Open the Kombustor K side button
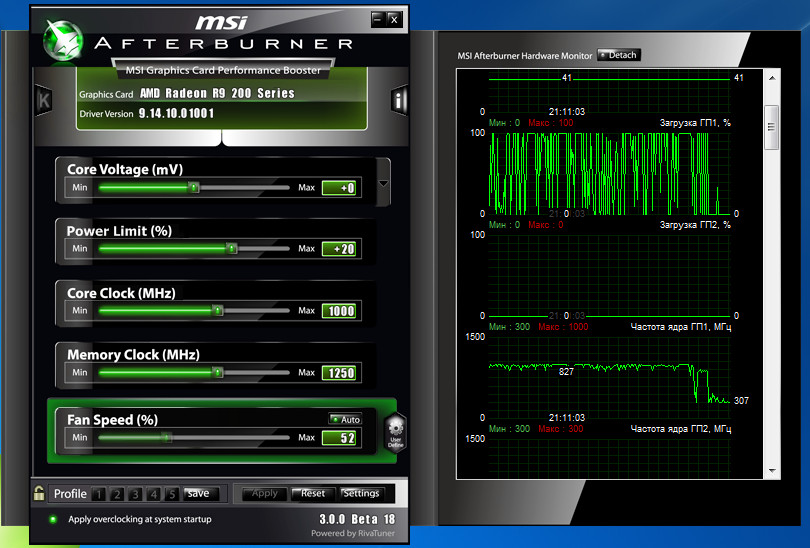The height and width of the screenshot is (548, 810). click(x=44, y=100)
